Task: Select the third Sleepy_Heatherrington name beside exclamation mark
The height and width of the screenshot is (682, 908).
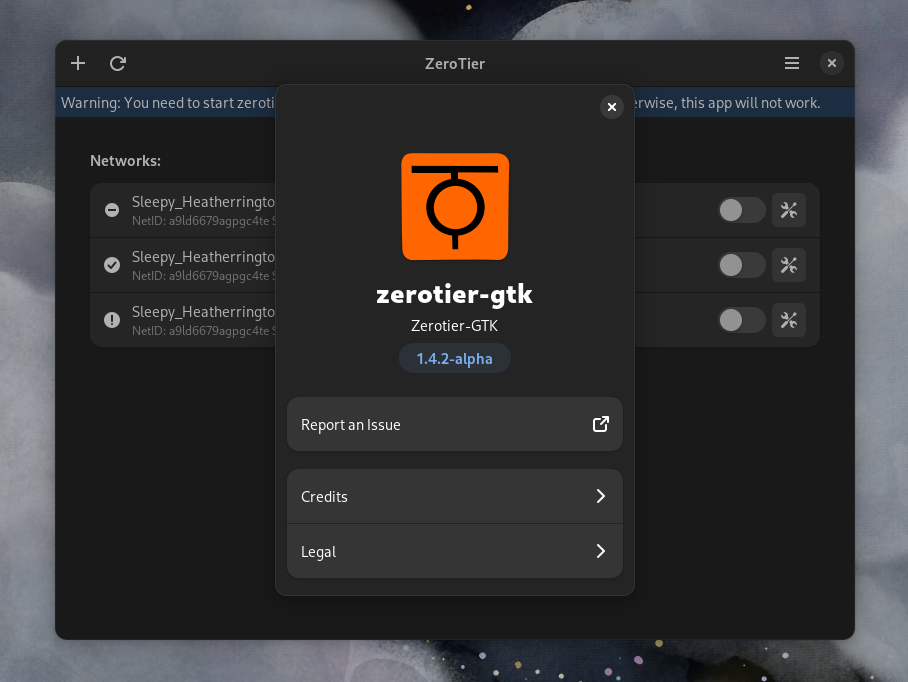Action: pyautogui.click(x=203, y=312)
